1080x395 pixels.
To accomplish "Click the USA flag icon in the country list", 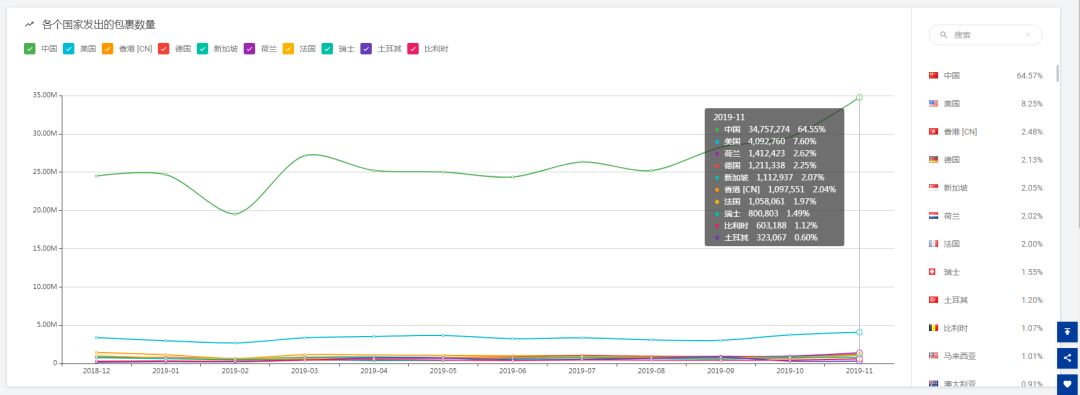I will [933, 103].
